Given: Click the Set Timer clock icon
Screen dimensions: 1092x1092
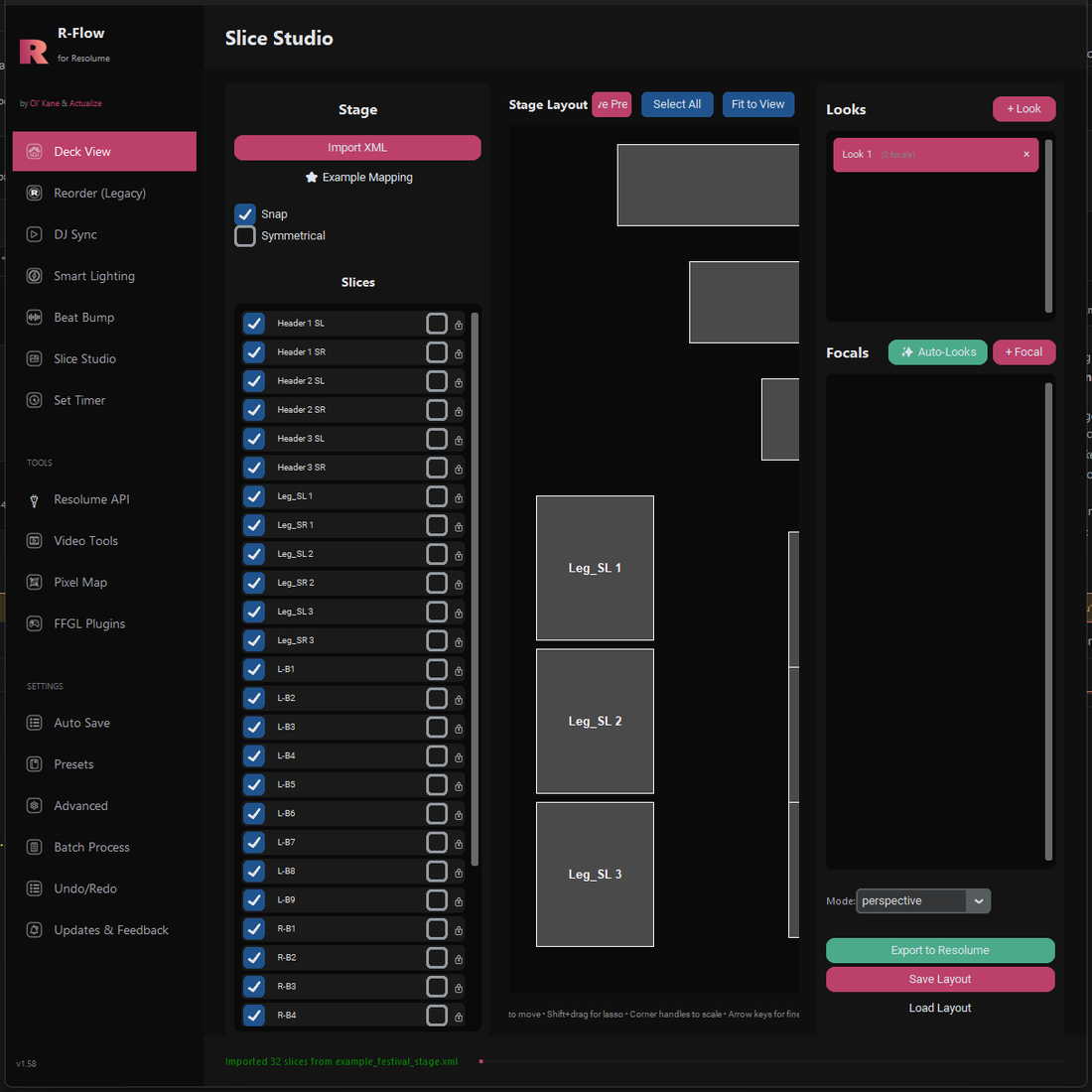Looking at the screenshot, I should (34, 400).
